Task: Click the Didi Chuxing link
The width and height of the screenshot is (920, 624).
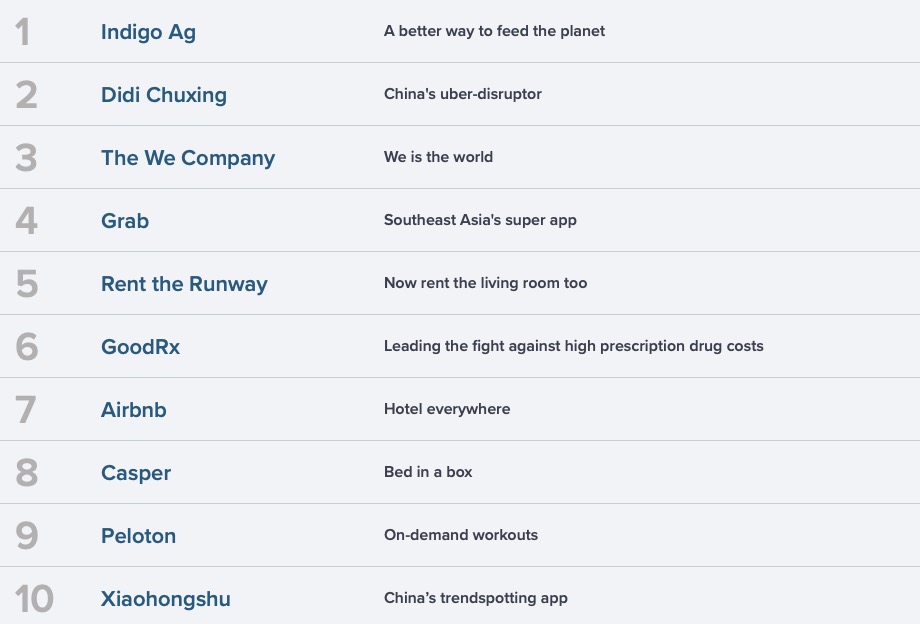Action: pyautogui.click(x=163, y=95)
